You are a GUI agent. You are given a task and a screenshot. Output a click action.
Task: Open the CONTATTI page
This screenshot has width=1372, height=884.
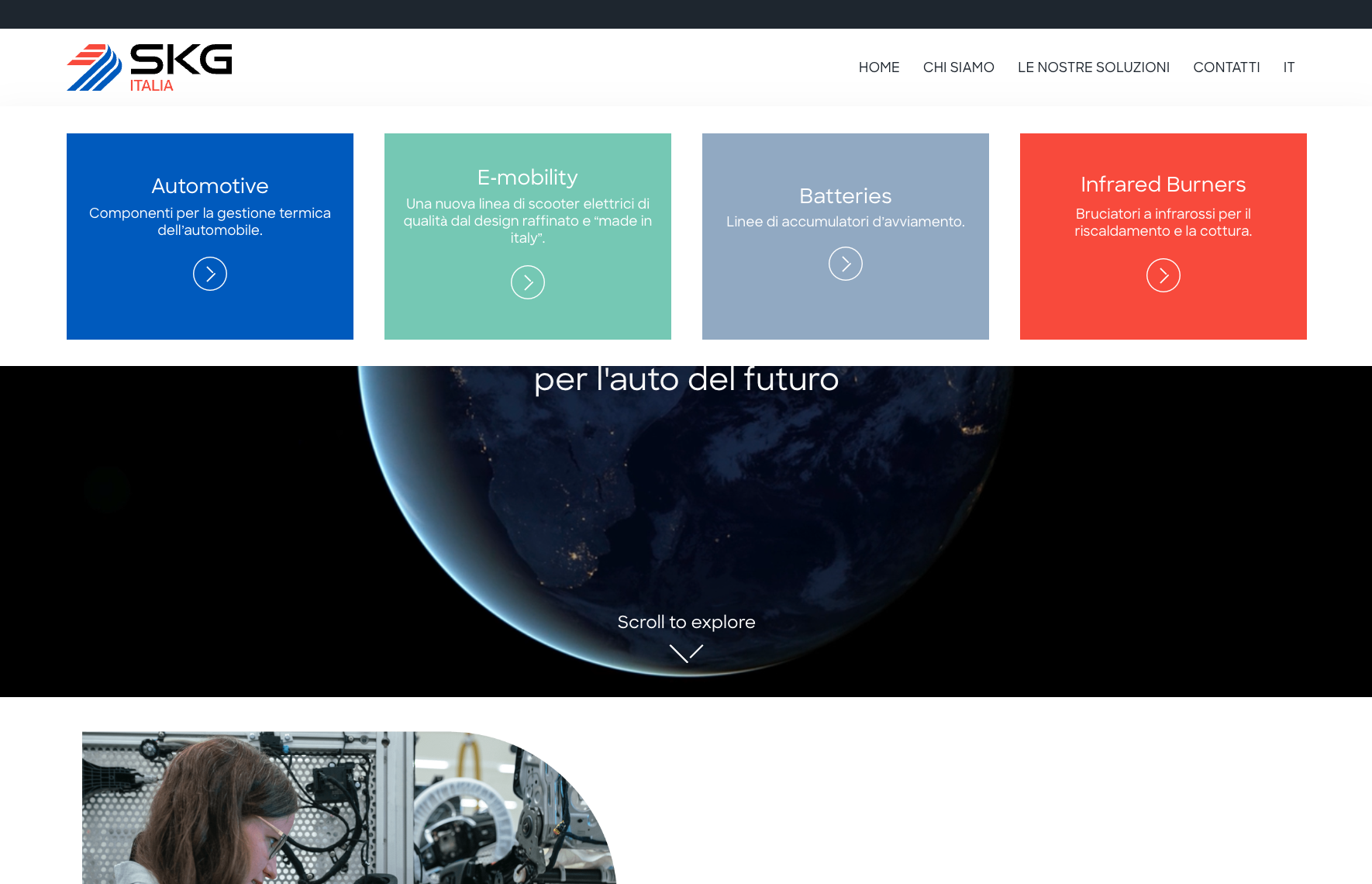point(1226,67)
